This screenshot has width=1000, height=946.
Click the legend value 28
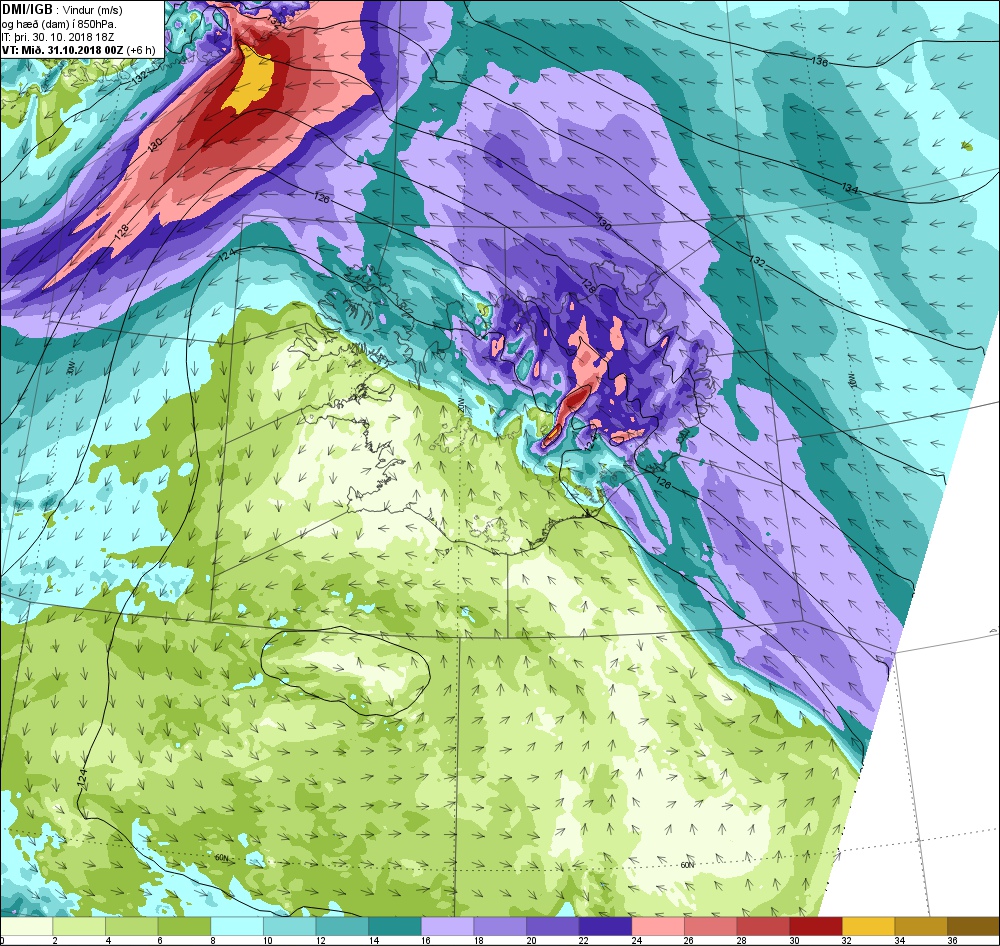pos(742,941)
